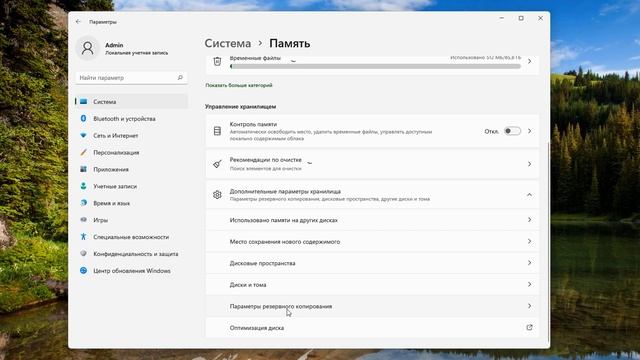Maximize the Параметры window
The height and width of the screenshot is (360, 640).
(521, 18)
